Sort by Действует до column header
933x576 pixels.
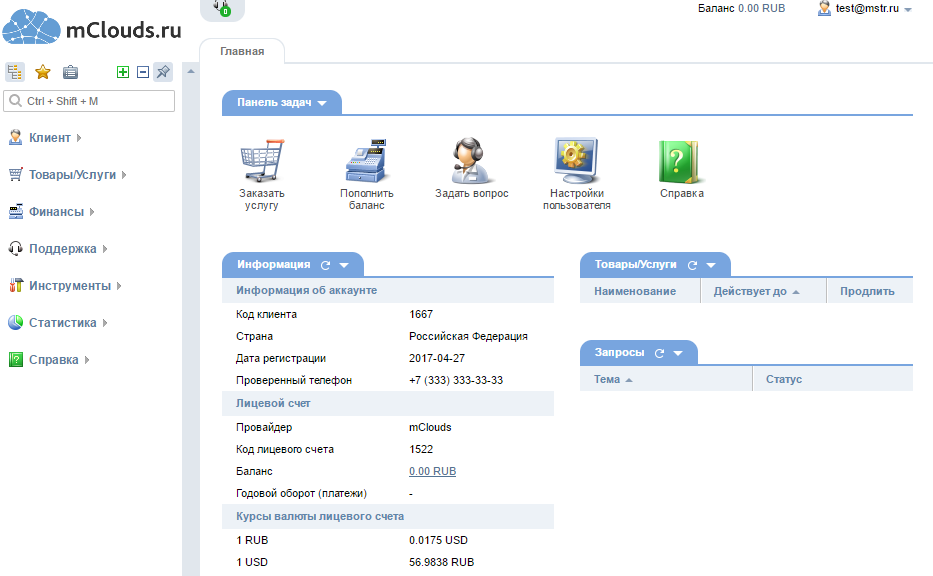[763, 291]
